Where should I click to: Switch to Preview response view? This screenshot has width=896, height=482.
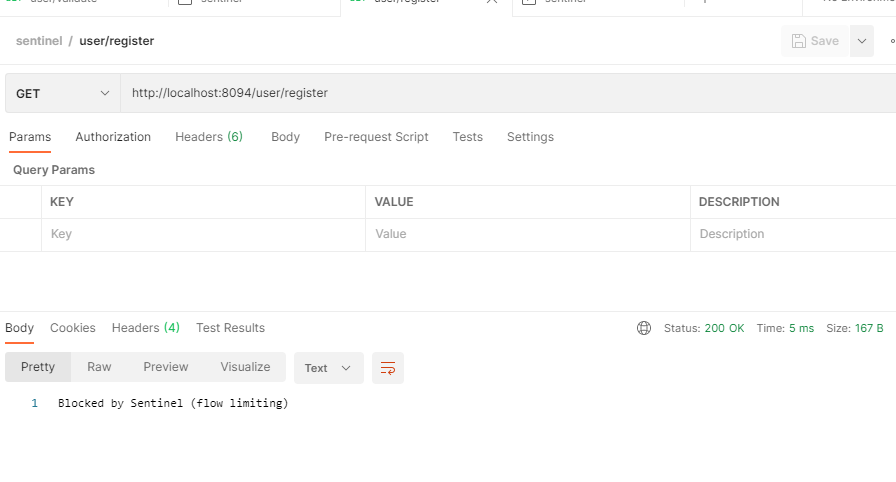[166, 367]
